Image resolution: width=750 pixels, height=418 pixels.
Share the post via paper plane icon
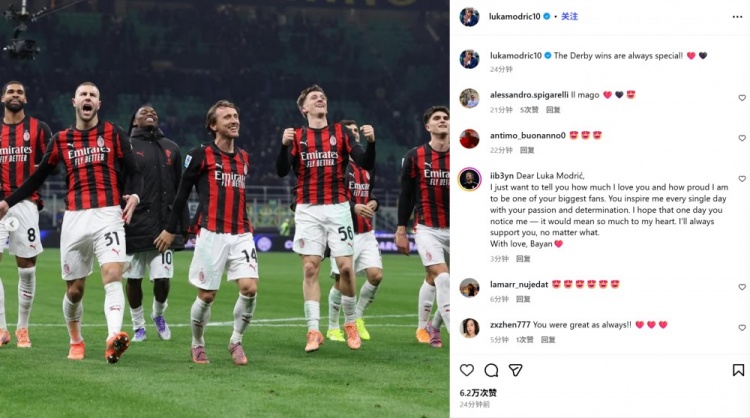tap(515, 370)
